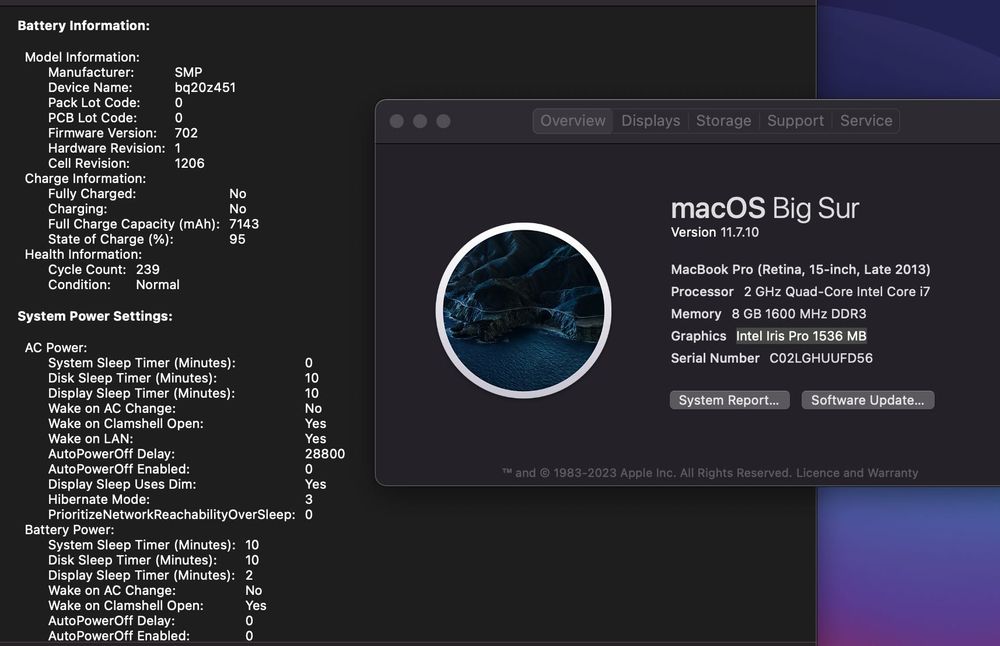
Task: Click the PrioritizeNetworkReachabilityOverSleep label
Action: pyautogui.click(x=172, y=515)
